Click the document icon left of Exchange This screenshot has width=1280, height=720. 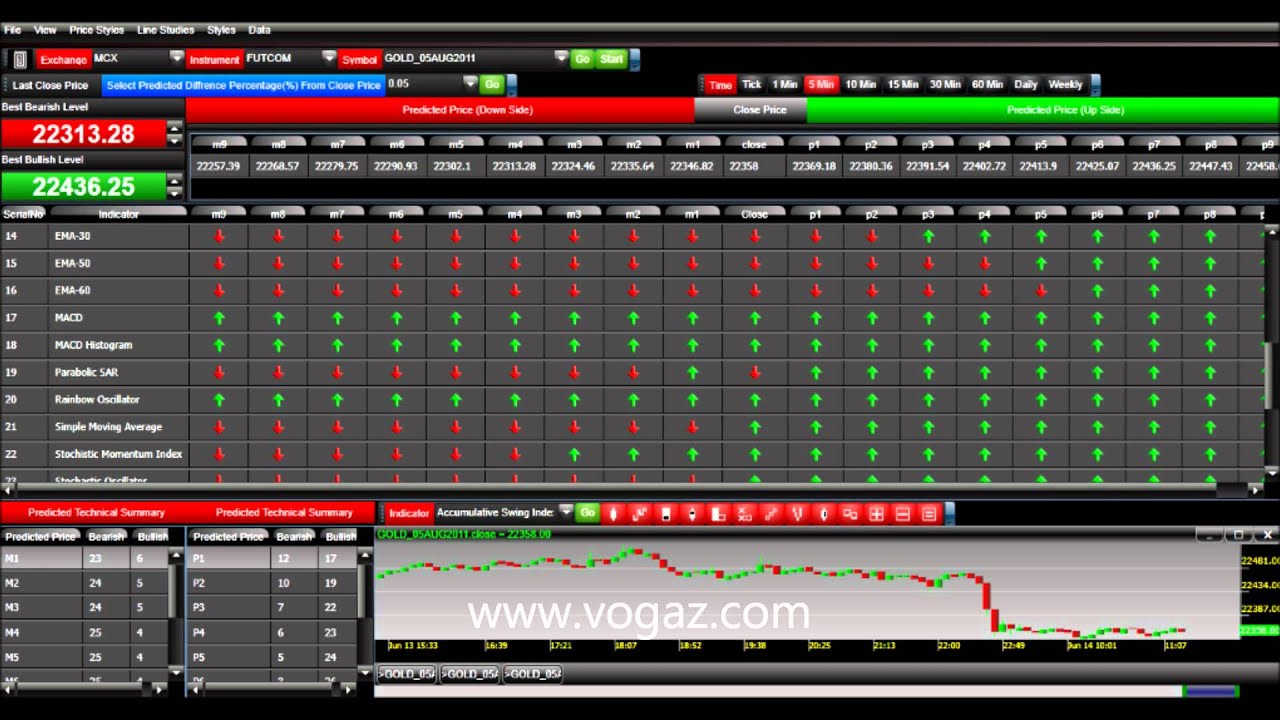pos(20,59)
